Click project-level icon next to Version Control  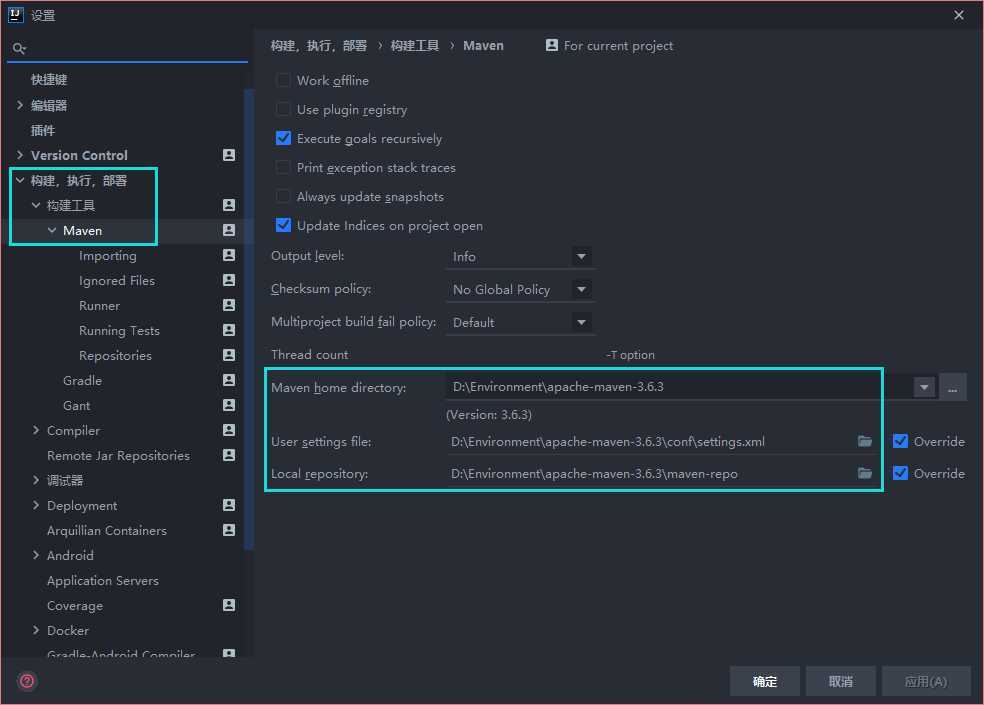click(x=229, y=155)
